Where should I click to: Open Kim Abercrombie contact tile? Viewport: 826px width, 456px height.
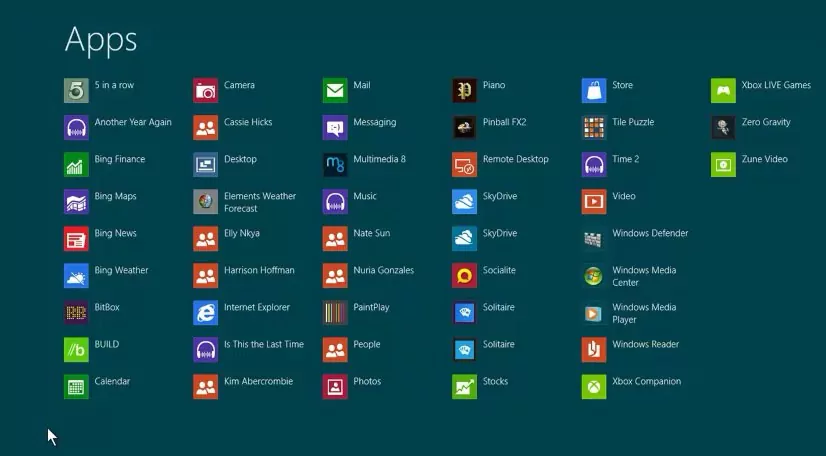[206, 387]
